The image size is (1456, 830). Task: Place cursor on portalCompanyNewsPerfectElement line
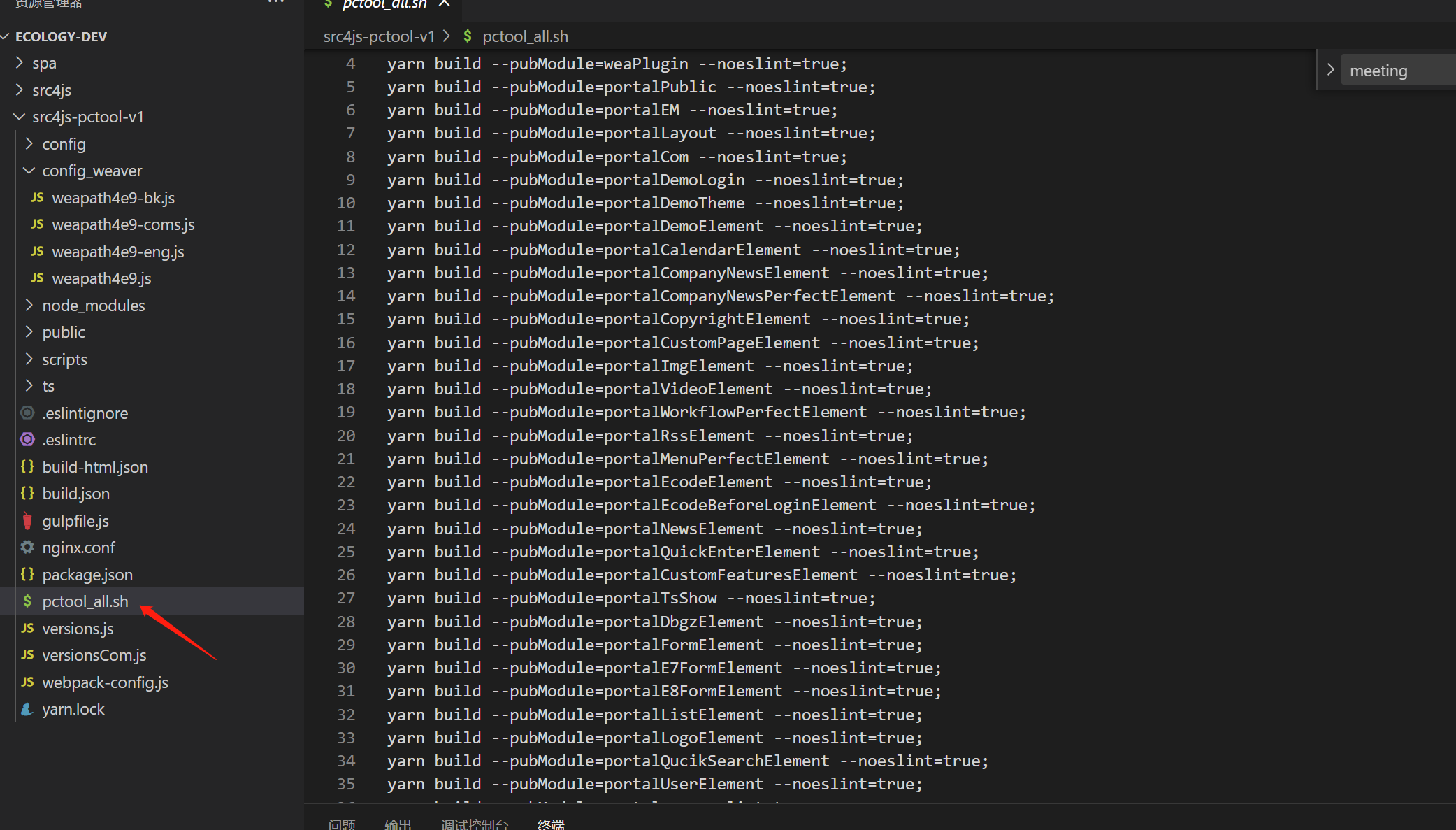coord(721,296)
